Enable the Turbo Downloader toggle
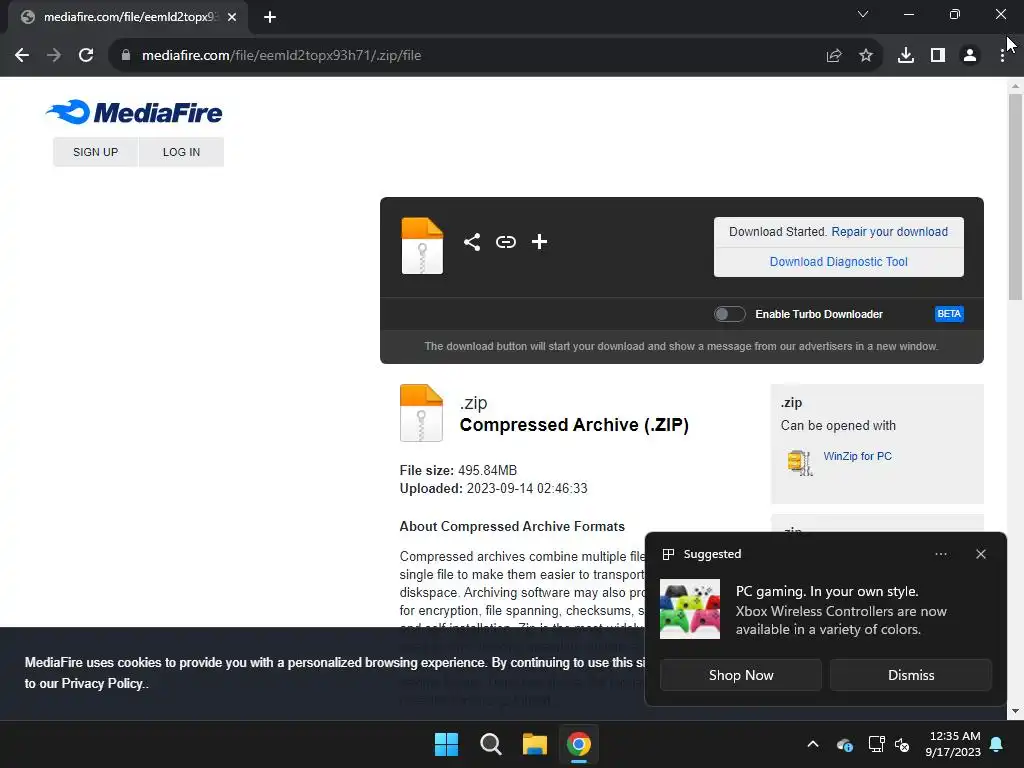 click(729, 314)
